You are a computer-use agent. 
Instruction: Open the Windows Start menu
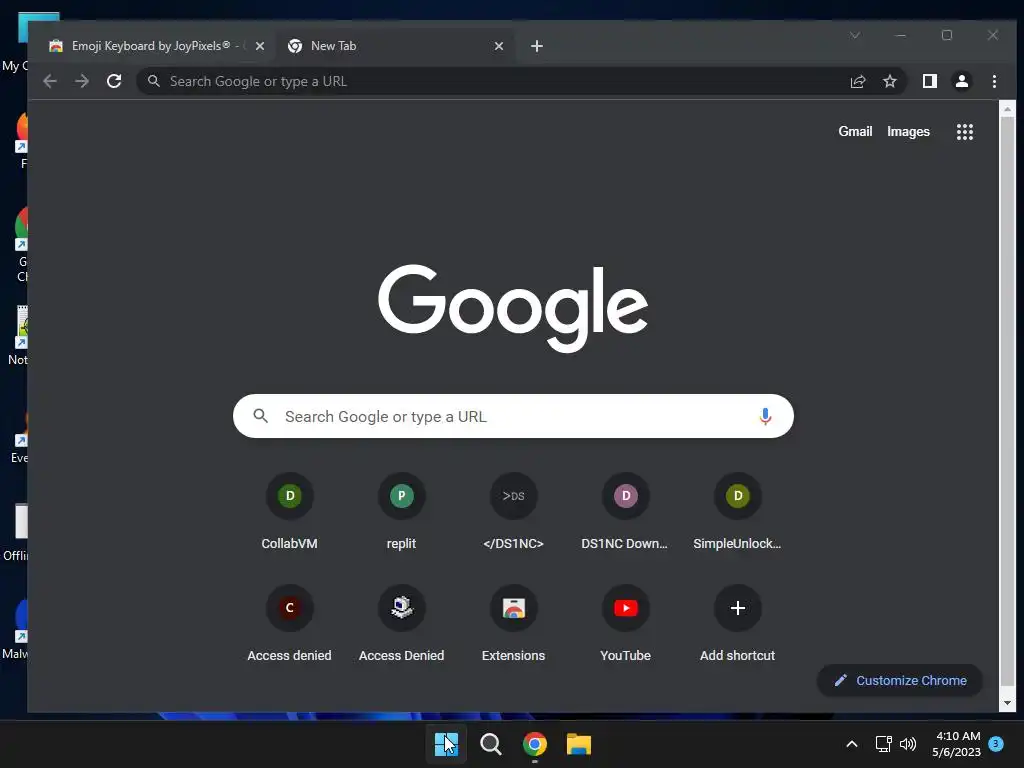[446, 744]
